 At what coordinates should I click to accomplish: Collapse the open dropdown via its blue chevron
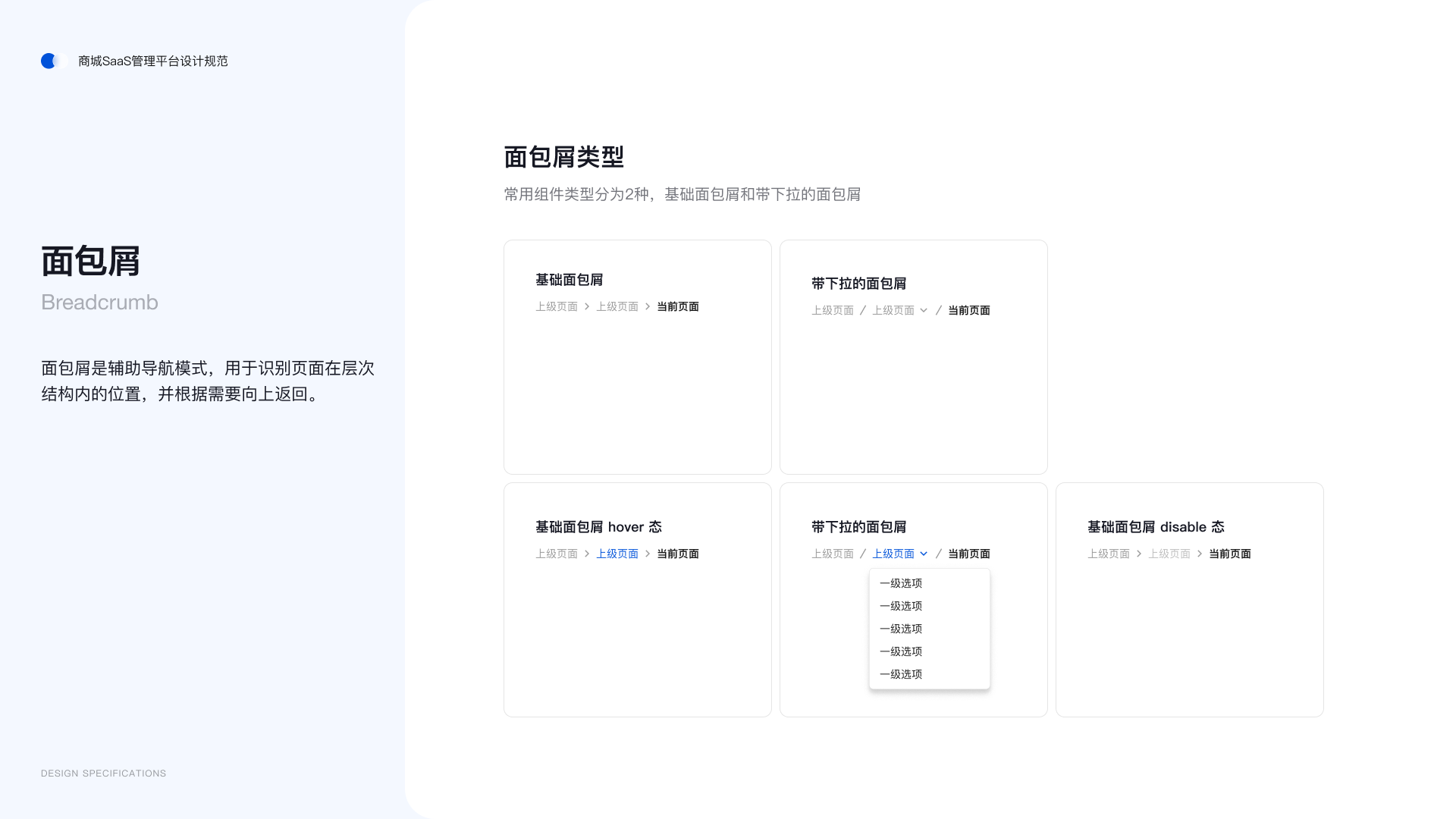924,554
